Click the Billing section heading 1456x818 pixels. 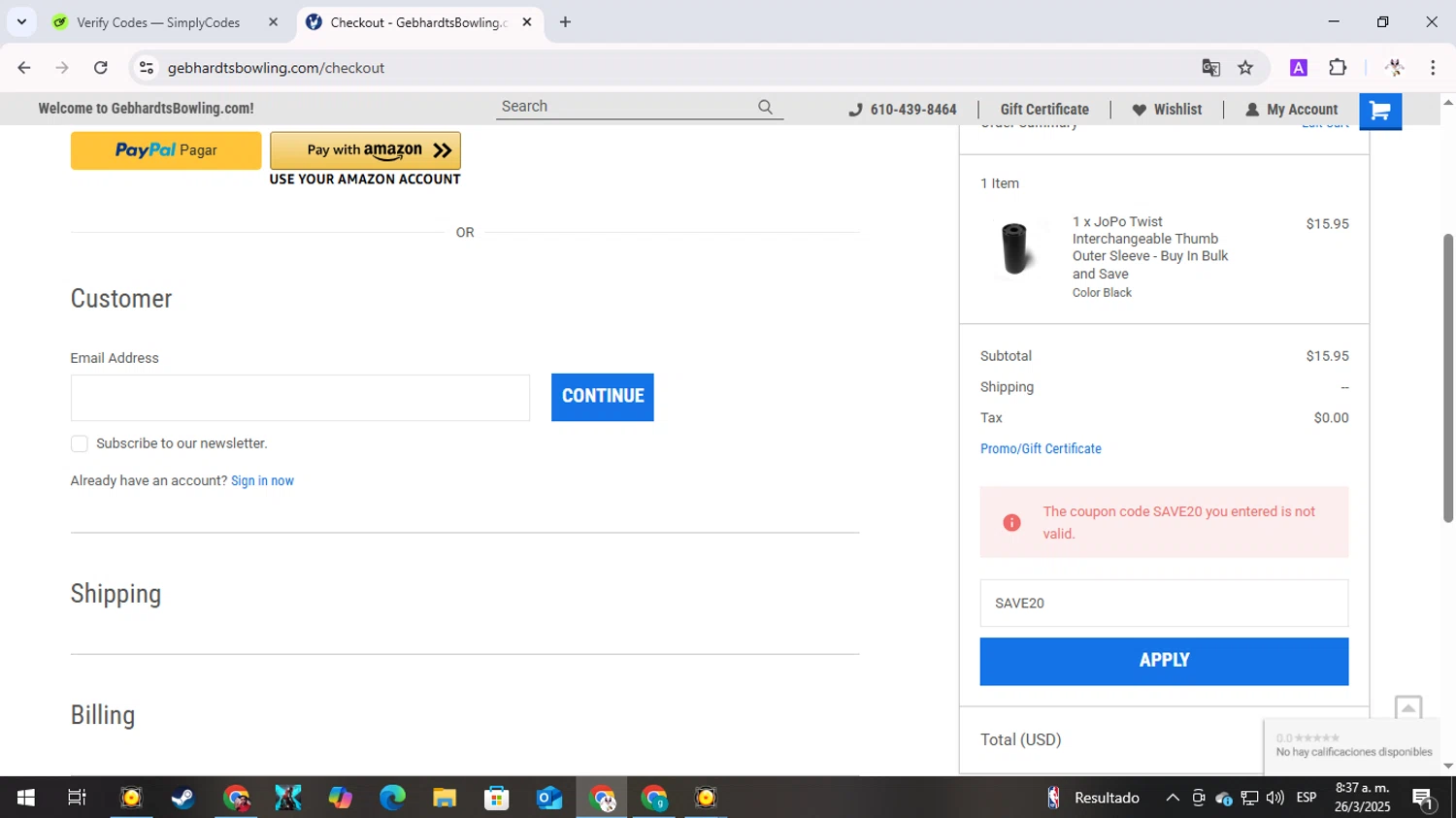click(x=103, y=715)
